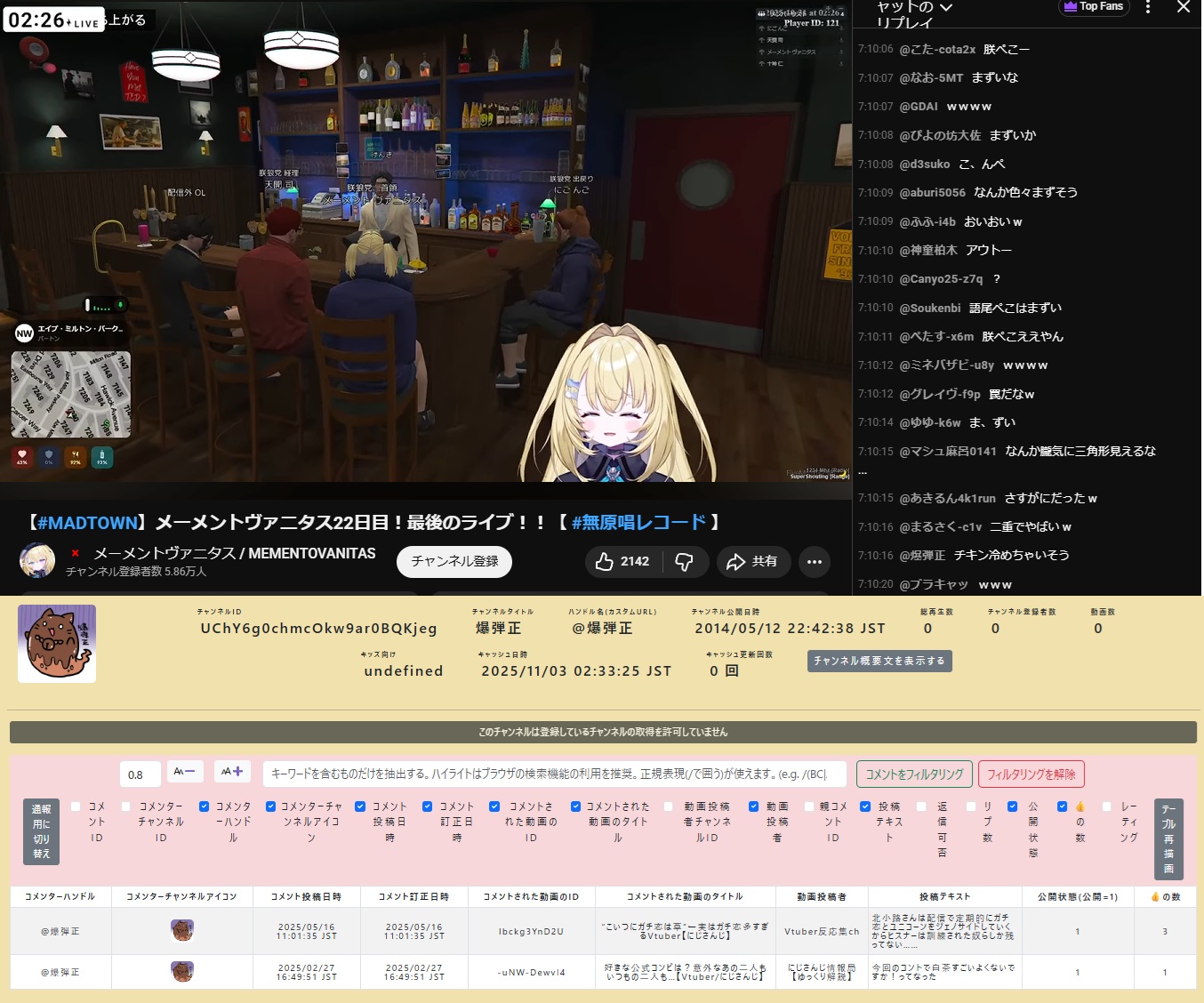Increase font size with the A+ icon

[232, 772]
